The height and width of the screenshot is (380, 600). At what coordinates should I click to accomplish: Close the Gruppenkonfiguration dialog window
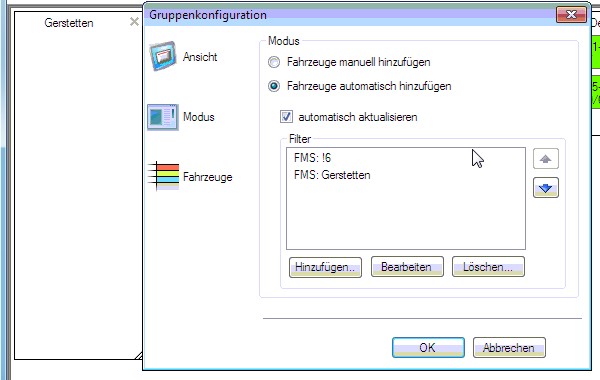tap(571, 15)
